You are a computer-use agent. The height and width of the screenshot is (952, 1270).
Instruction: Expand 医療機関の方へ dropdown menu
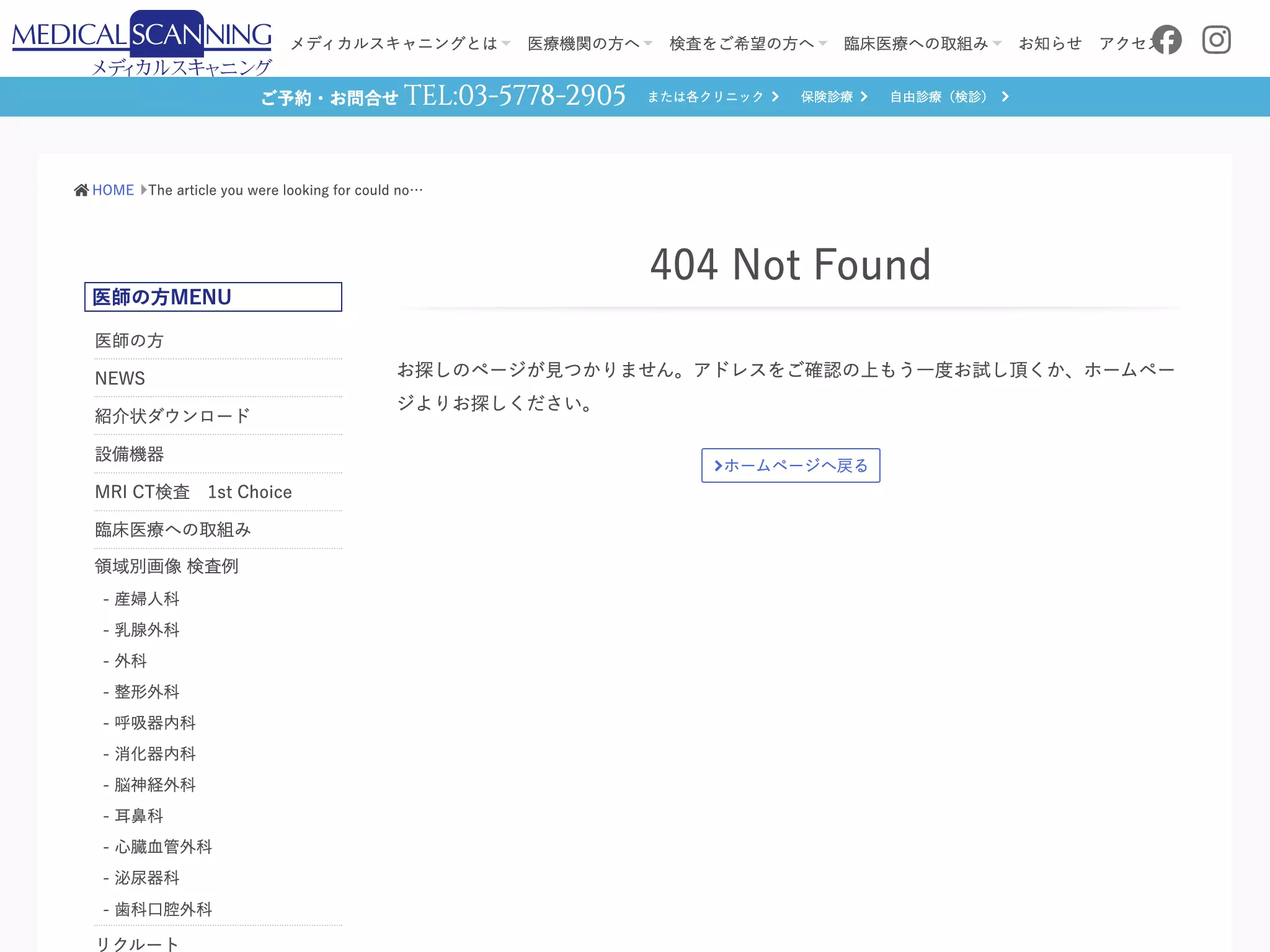coord(590,43)
